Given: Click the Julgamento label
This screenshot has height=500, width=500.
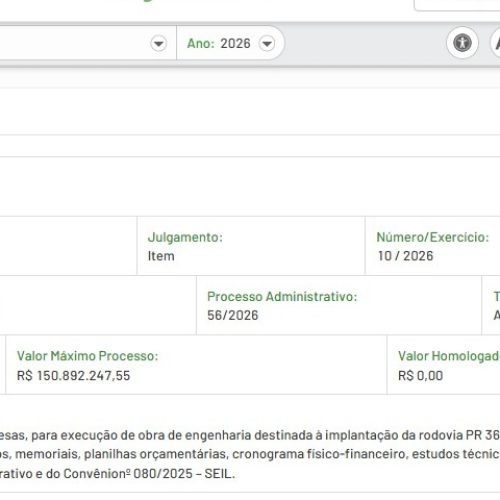Looking at the screenshot, I should point(185,237).
